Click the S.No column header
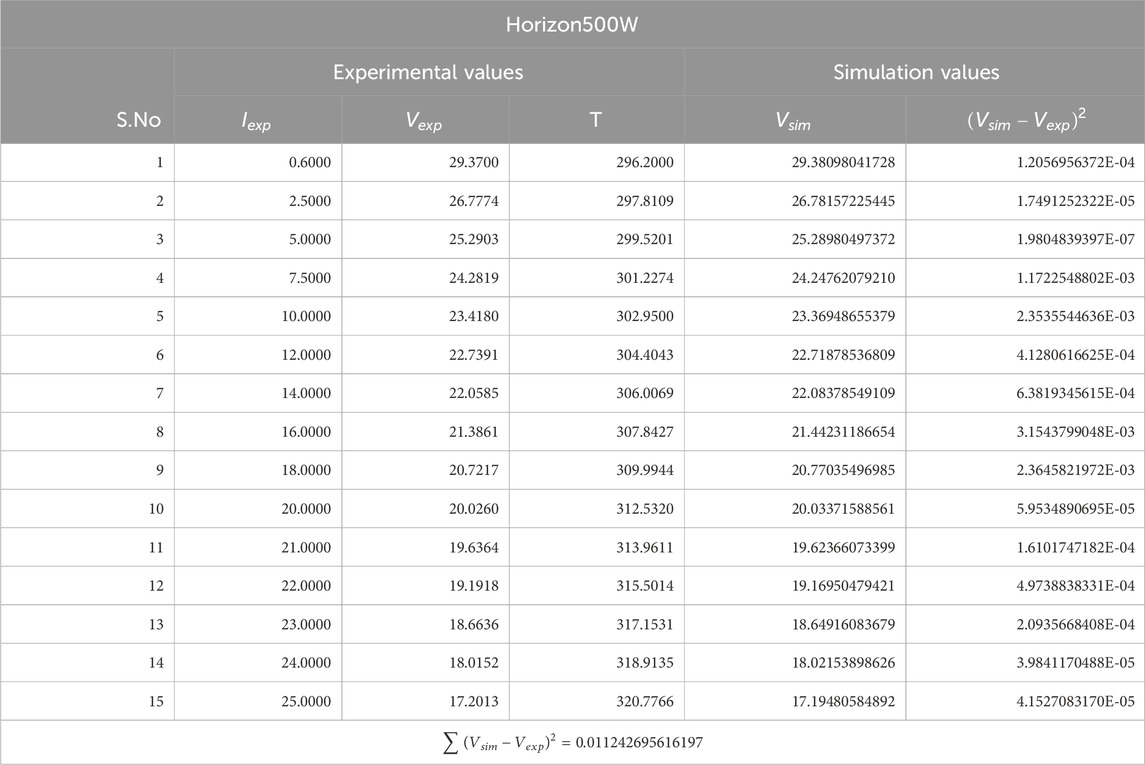This screenshot has width=1145, height=765. 139,120
